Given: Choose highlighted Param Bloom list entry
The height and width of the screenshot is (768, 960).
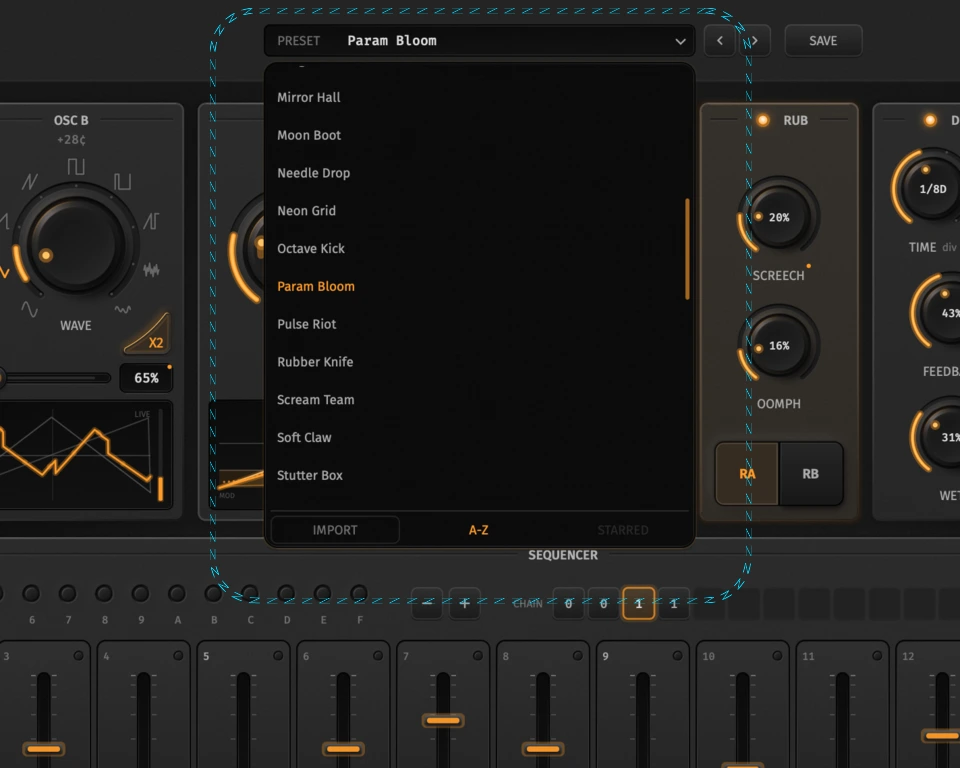Looking at the screenshot, I should pos(478,286).
